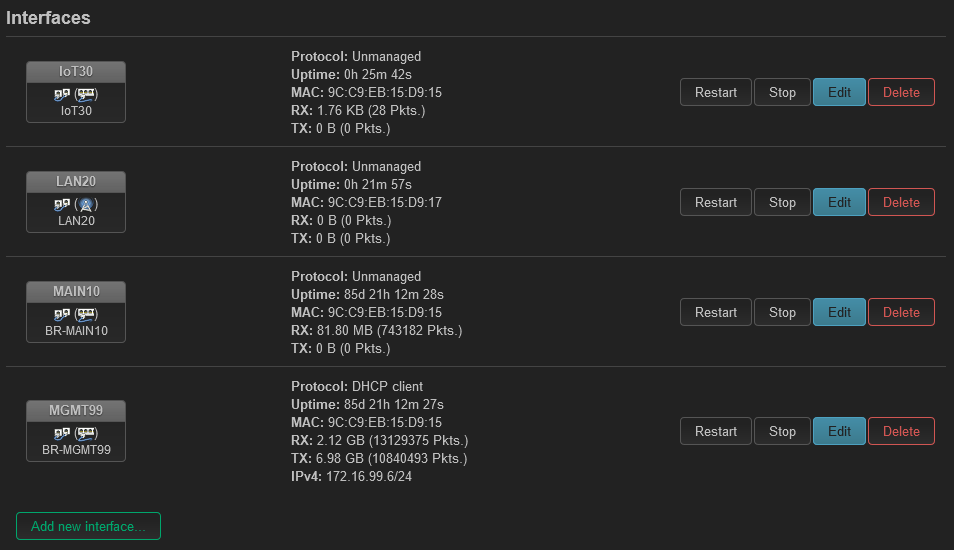Stop the MAIN10 interface
Screen dimensions: 954x550
[782, 312]
